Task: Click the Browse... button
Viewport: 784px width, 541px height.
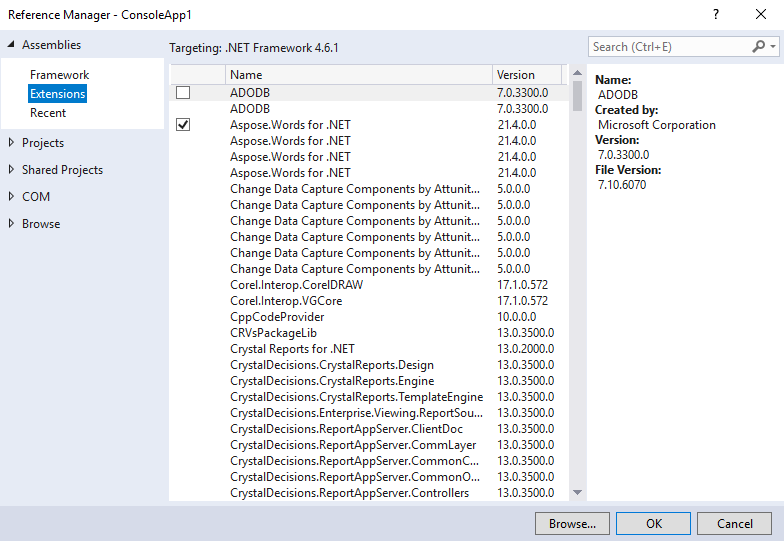Action: 572,524
